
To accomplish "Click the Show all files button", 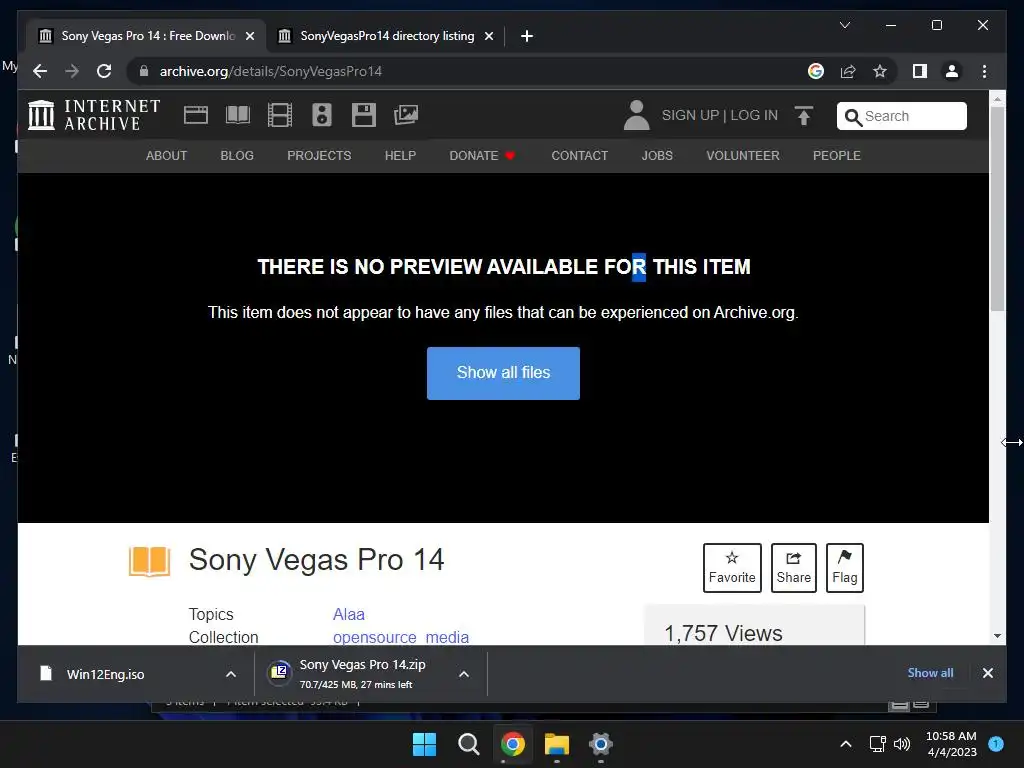I will click(x=503, y=373).
